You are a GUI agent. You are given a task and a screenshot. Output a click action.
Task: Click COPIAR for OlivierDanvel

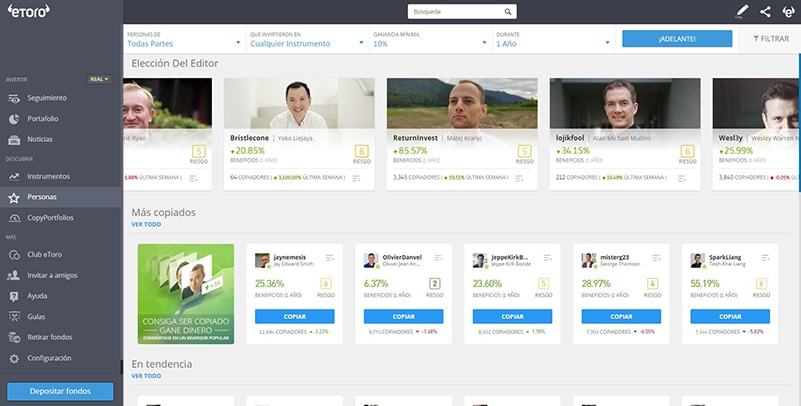click(404, 317)
